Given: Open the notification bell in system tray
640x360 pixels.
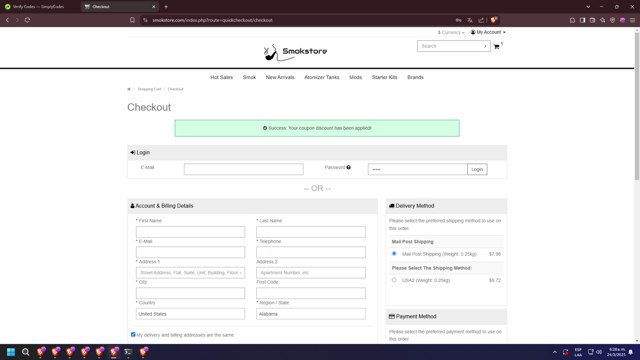Looking at the screenshot, I should [631, 352].
